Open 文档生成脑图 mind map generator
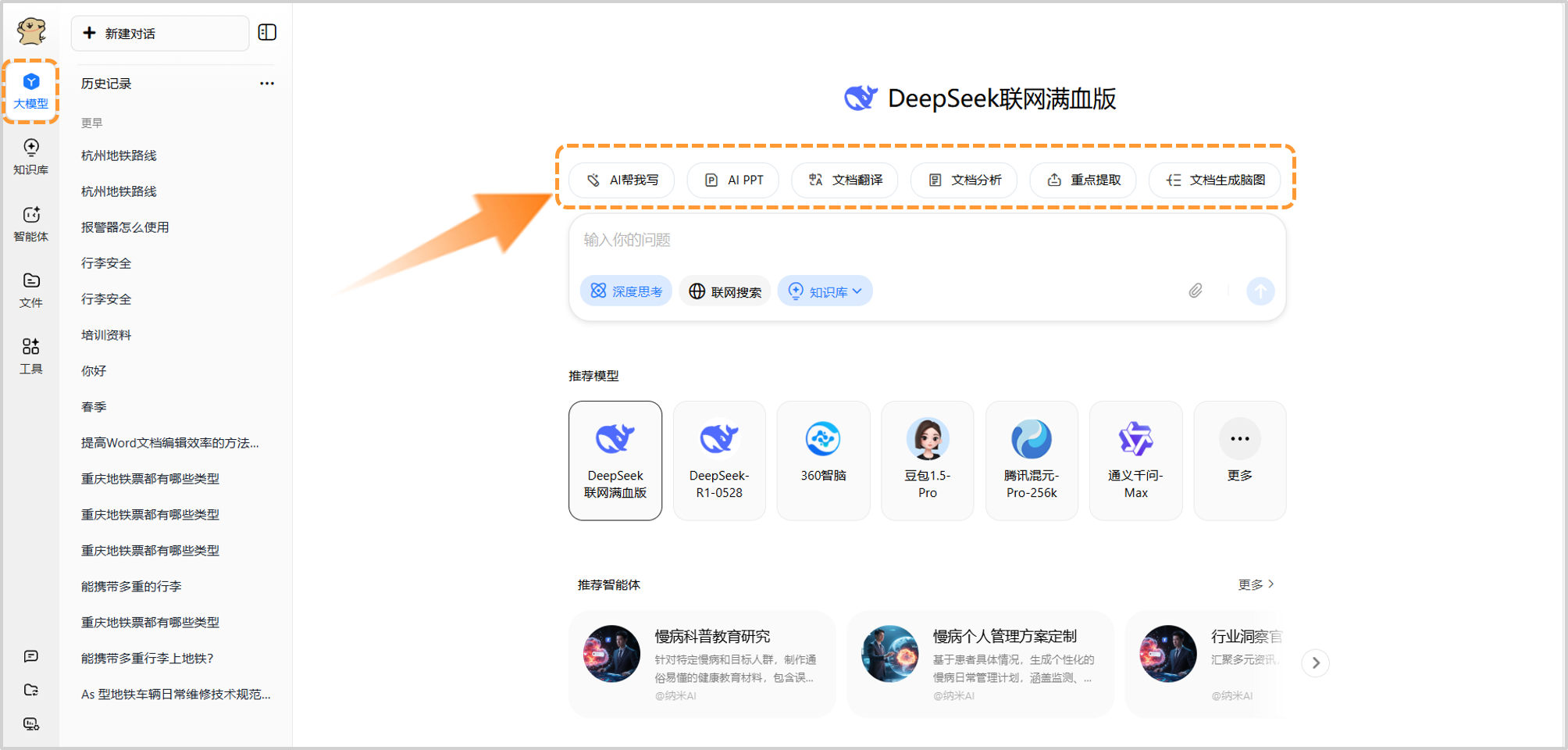Viewport: 1568px width, 750px height. tap(1214, 180)
